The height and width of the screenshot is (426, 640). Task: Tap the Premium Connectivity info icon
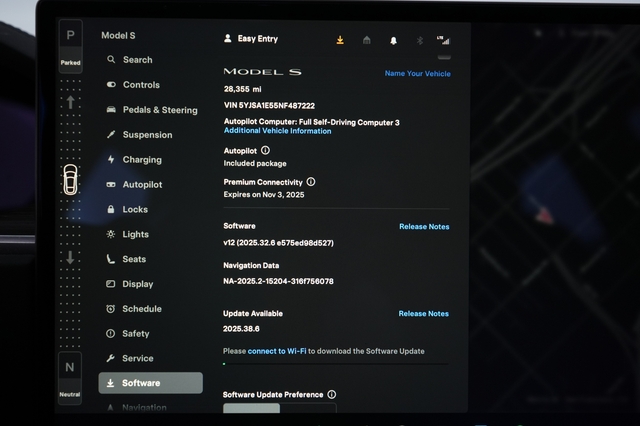(311, 182)
